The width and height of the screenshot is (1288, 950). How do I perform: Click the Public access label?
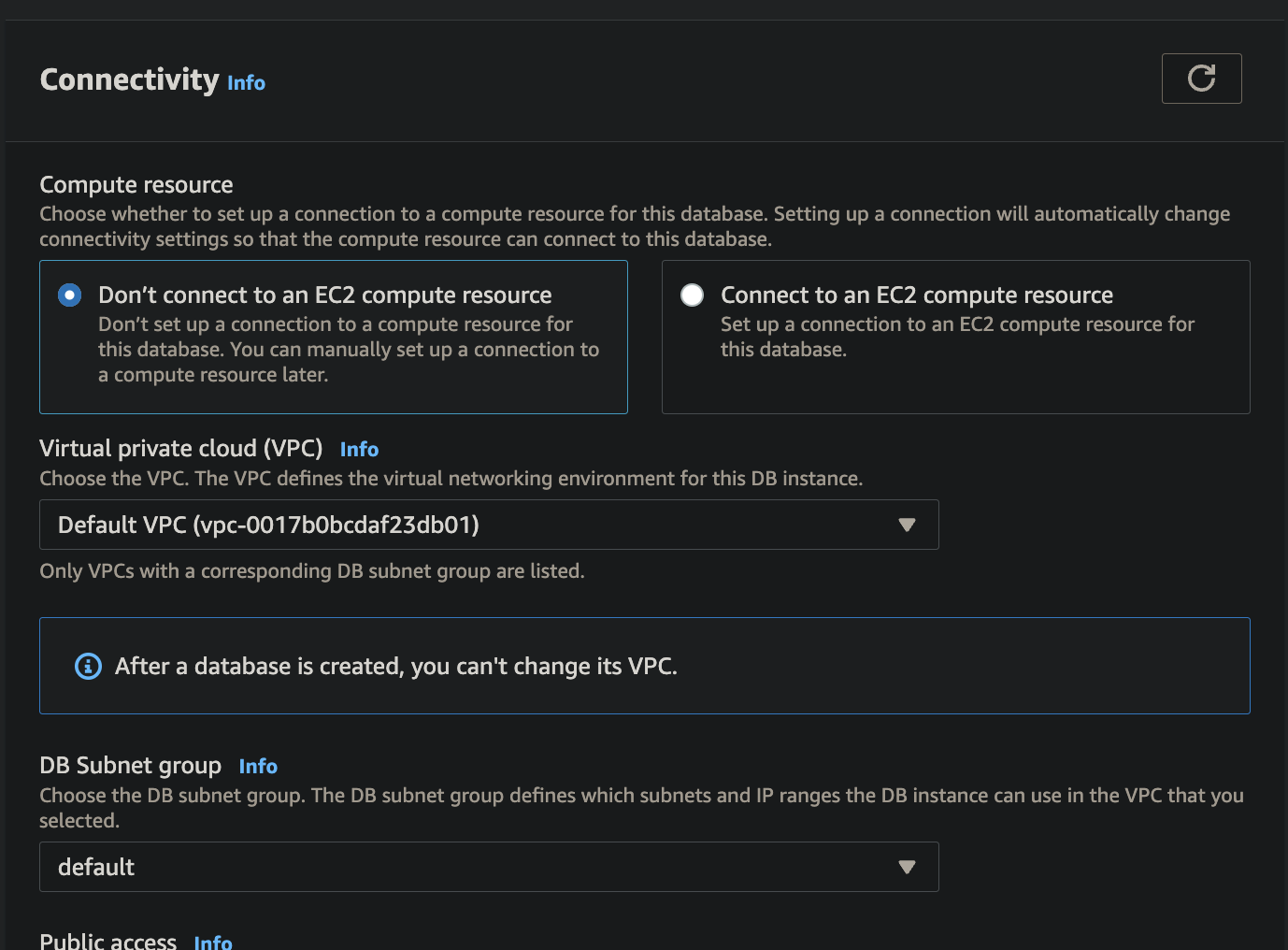coord(108,941)
